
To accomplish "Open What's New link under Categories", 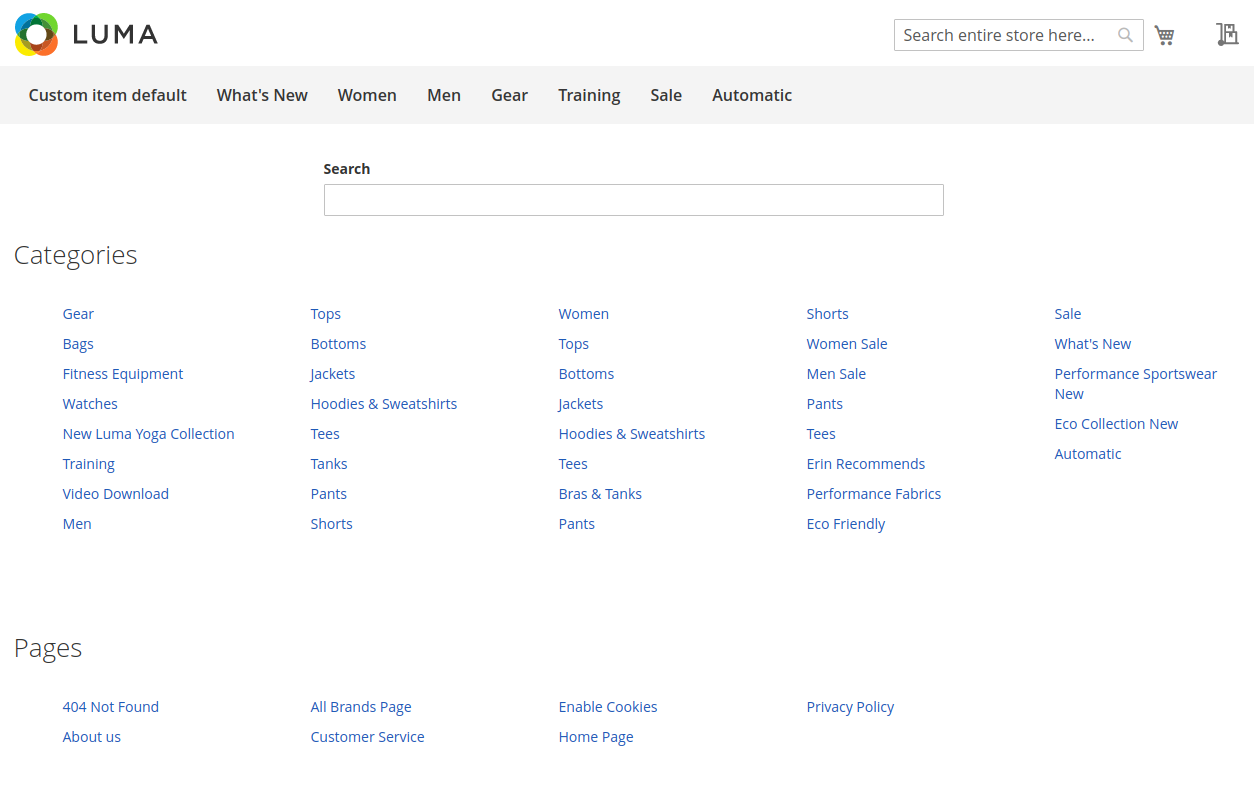I will 1093,344.
